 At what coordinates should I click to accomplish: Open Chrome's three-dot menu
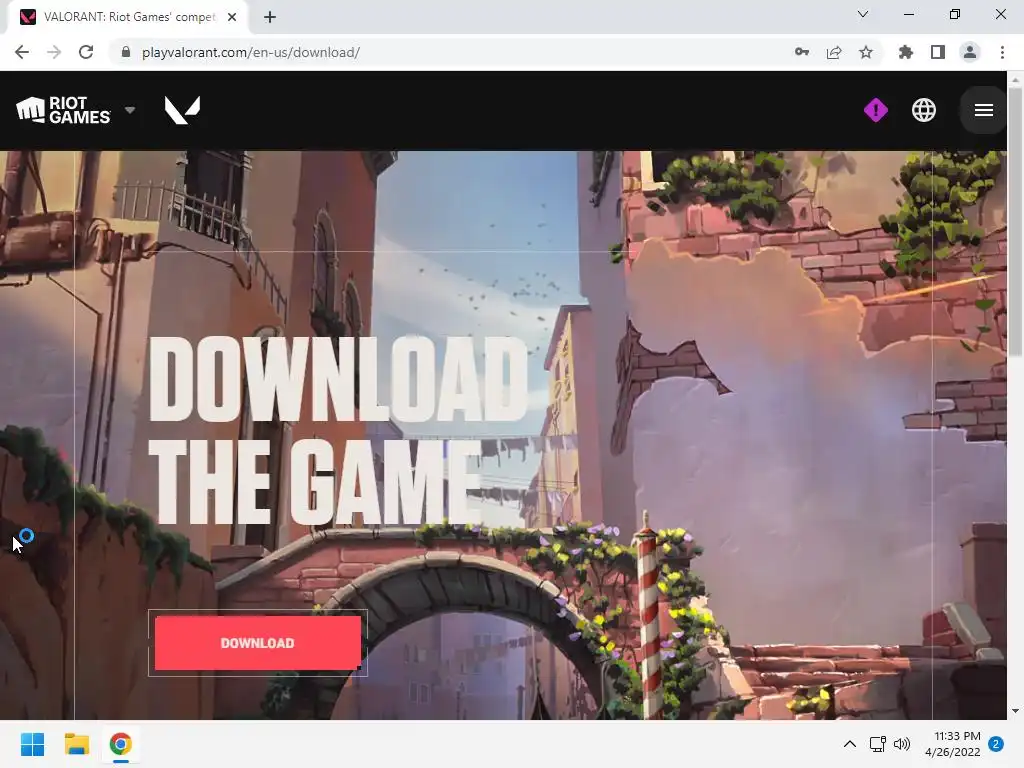tap(1002, 52)
